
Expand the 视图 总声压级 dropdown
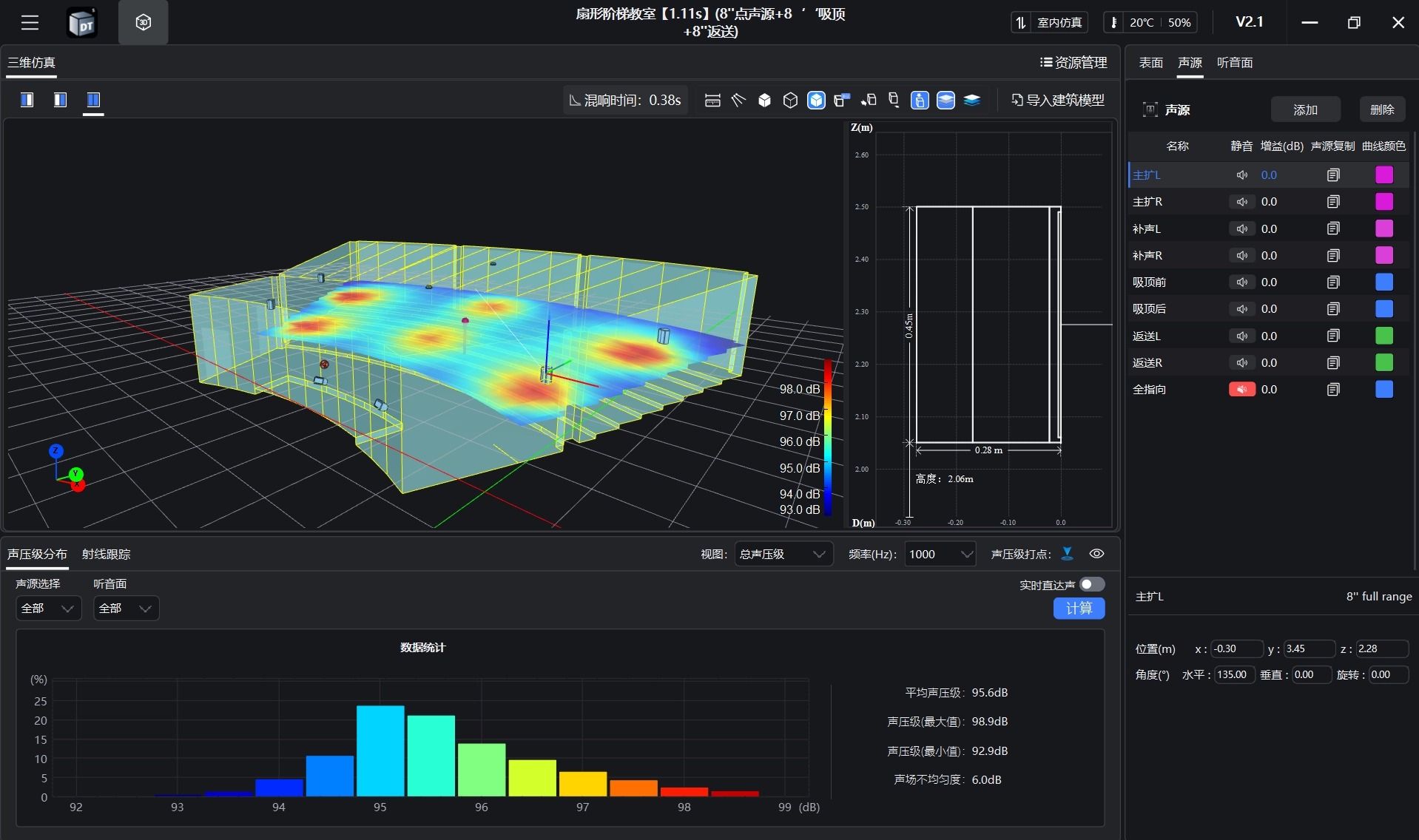click(x=783, y=555)
